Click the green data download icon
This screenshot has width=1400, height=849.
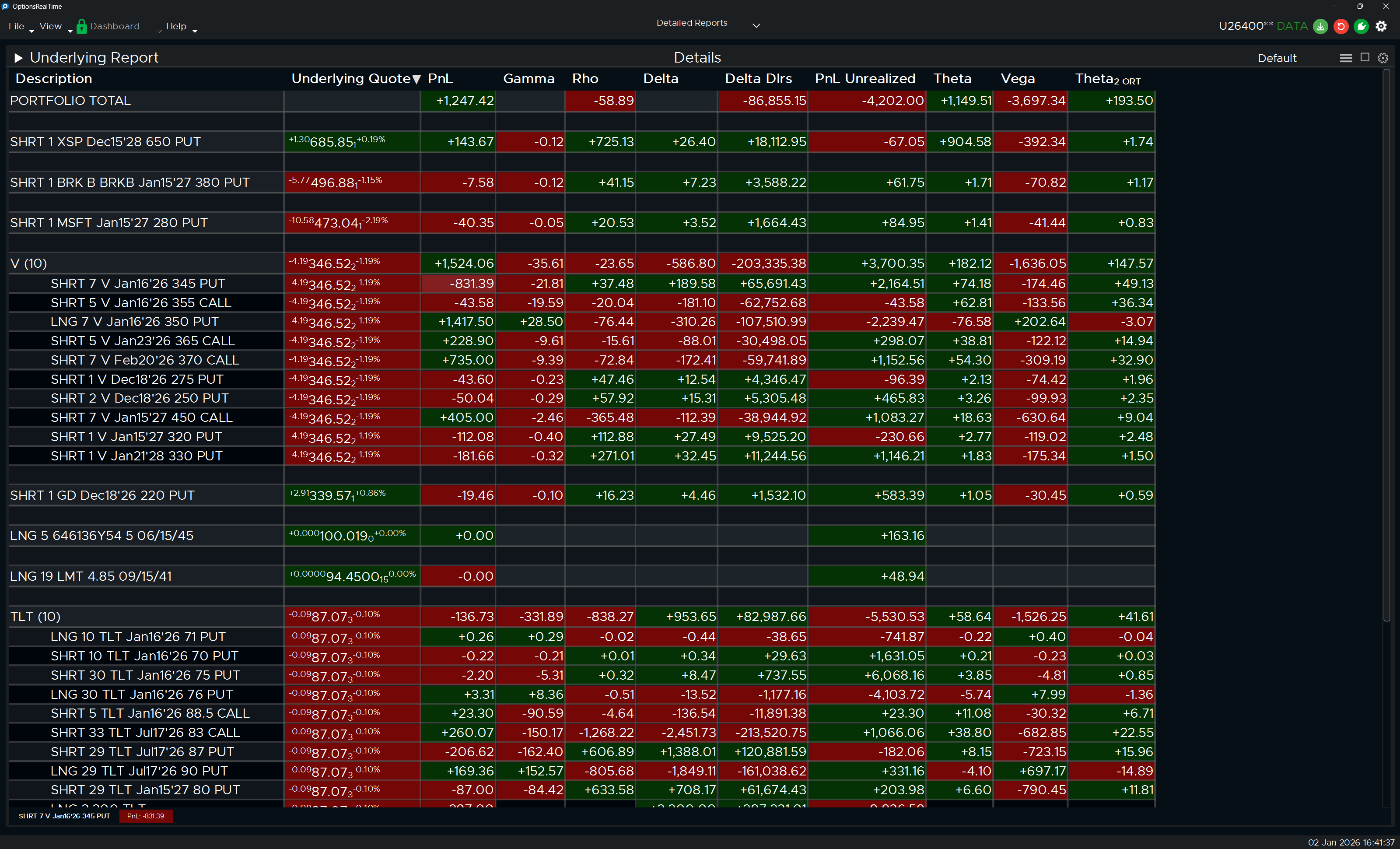[x=1320, y=26]
